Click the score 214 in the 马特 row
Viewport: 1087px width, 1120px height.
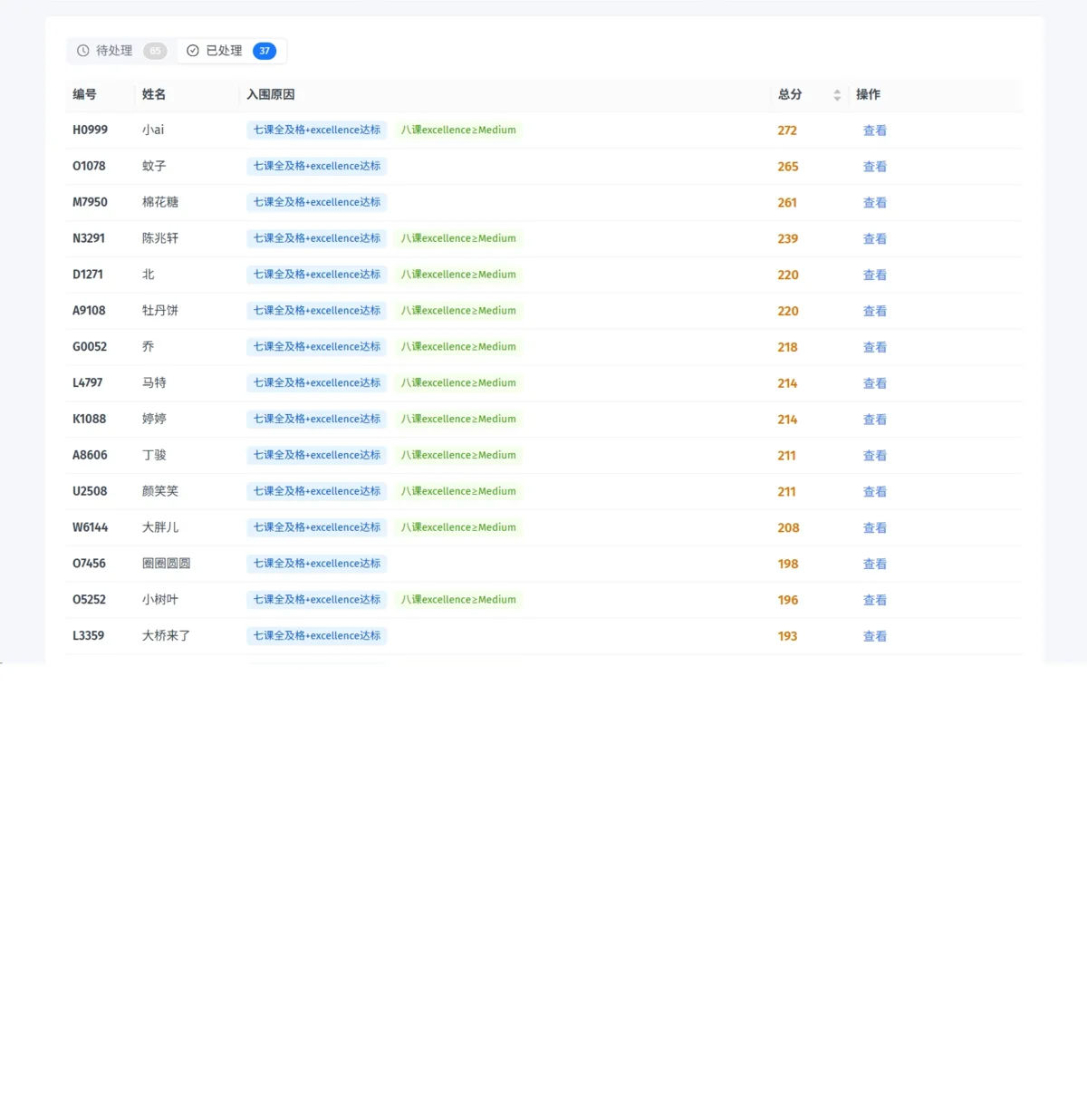787,383
